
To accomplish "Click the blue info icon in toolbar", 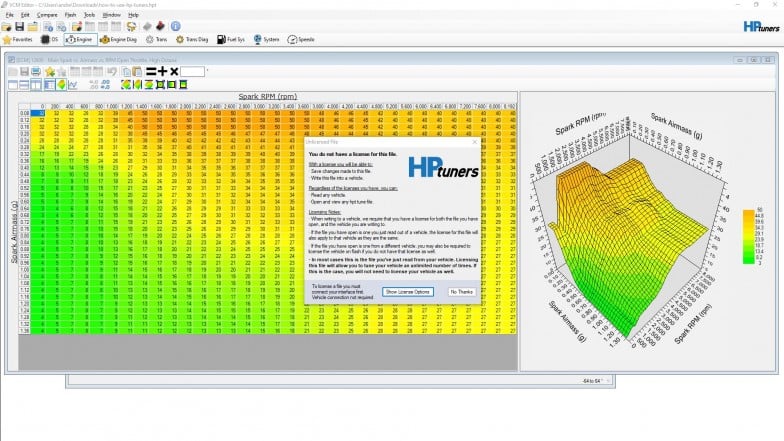I will click(x=176, y=26).
